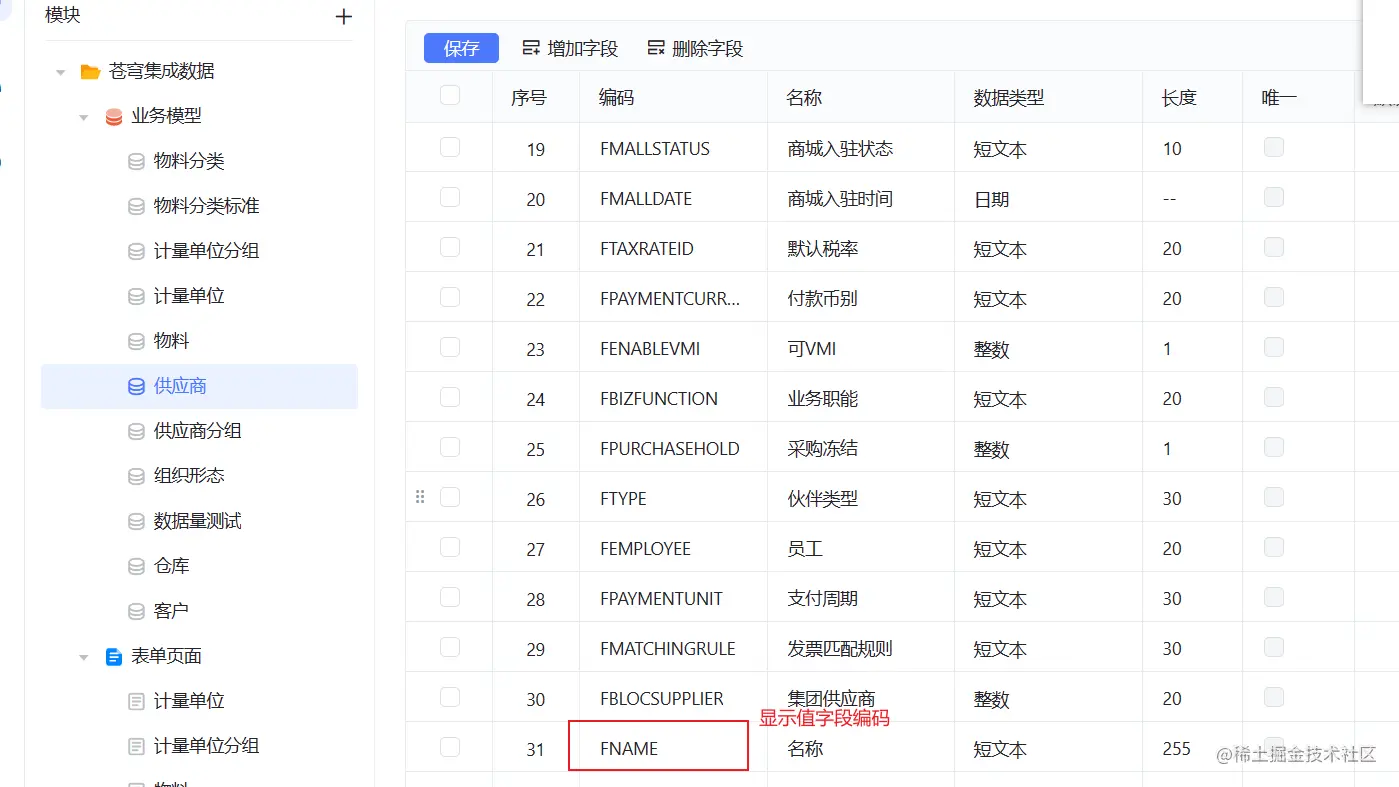Click the plus icon beside 模块
The width and height of the screenshot is (1399, 787).
(344, 16)
